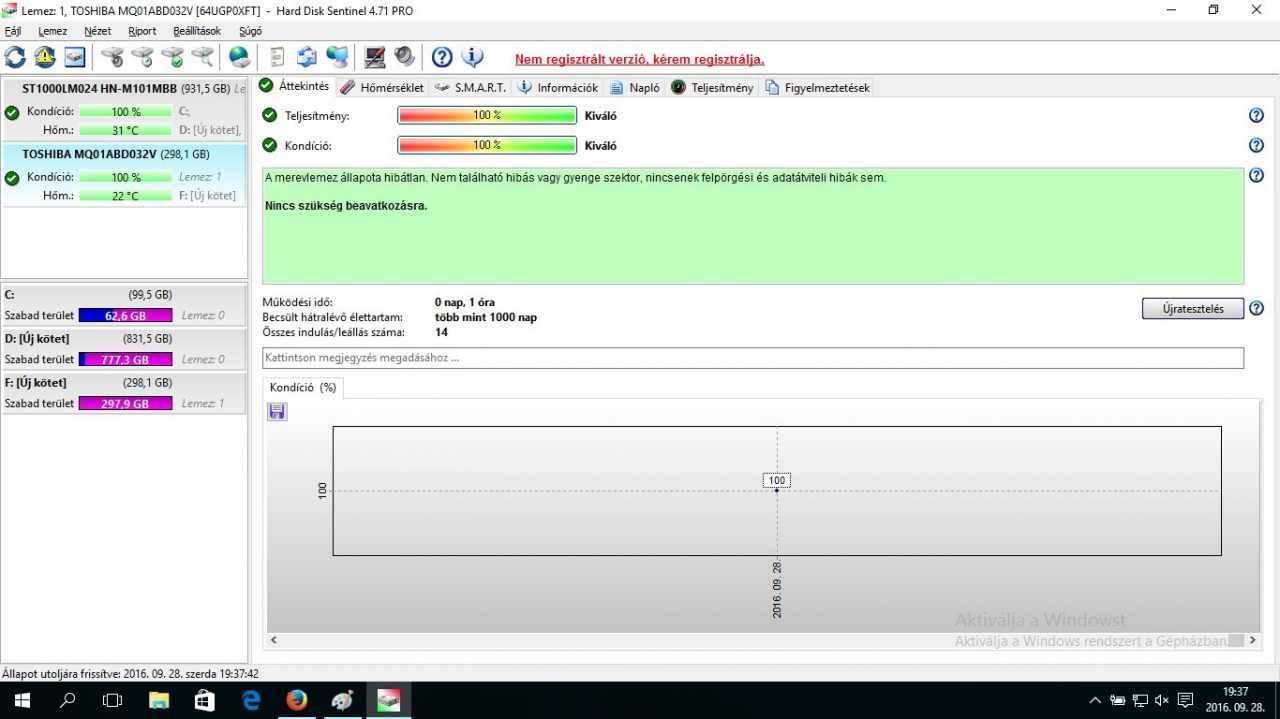The height and width of the screenshot is (719, 1280).
Task: Click the chart scrollbar left arrow
Action: [x=273, y=640]
